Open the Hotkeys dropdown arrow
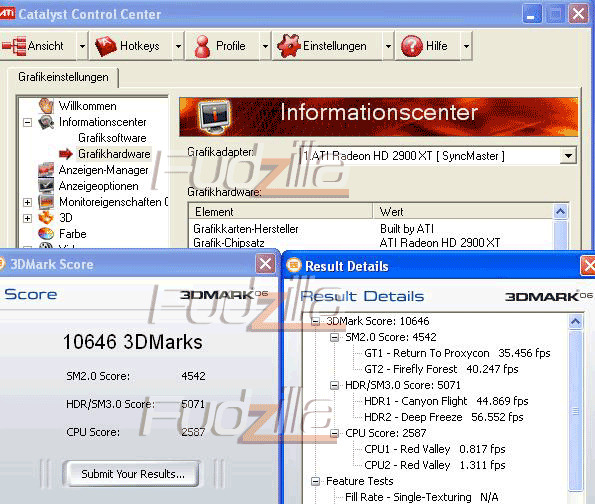 click(178, 46)
